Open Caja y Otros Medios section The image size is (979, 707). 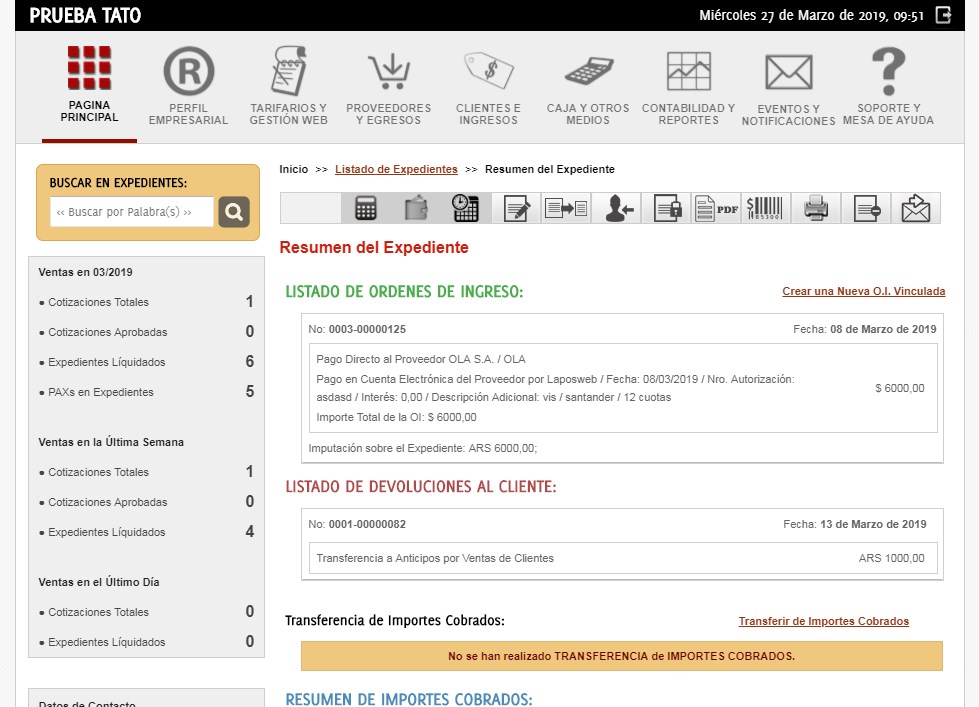point(588,86)
